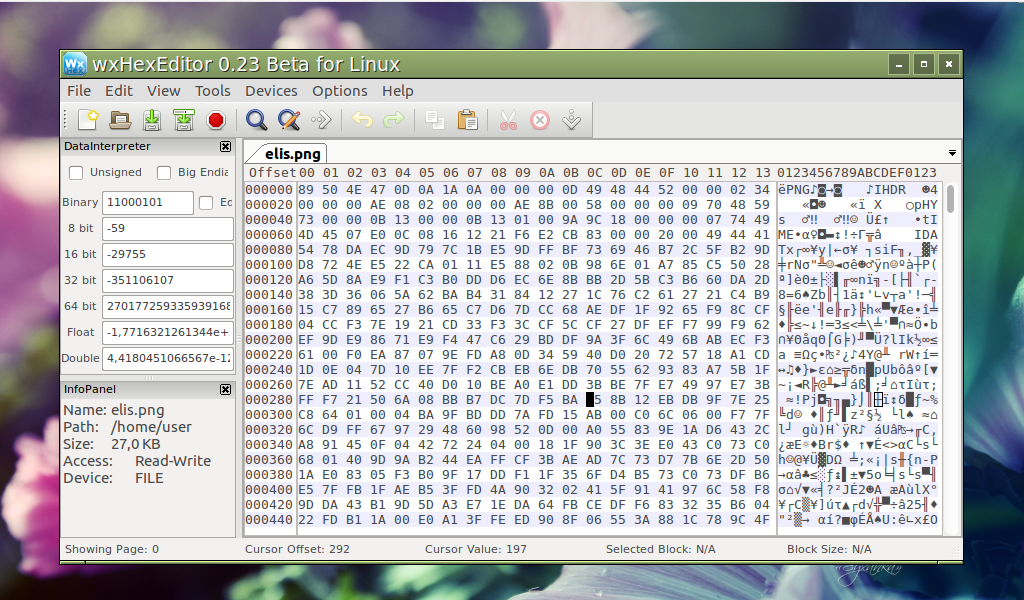Click the New File toolbar icon

[88, 120]
